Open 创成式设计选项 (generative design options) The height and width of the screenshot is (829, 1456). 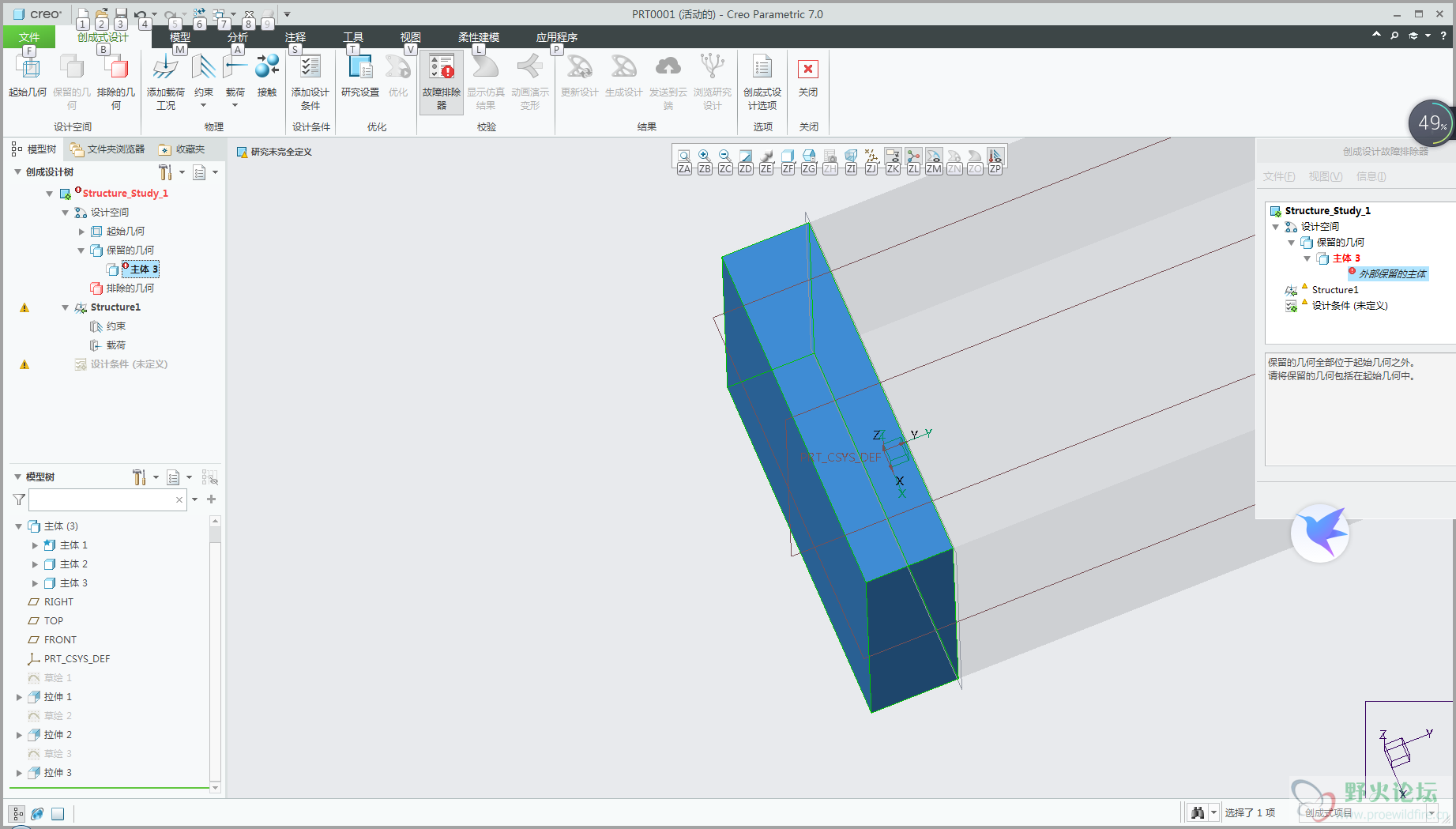tap(762, 83)
